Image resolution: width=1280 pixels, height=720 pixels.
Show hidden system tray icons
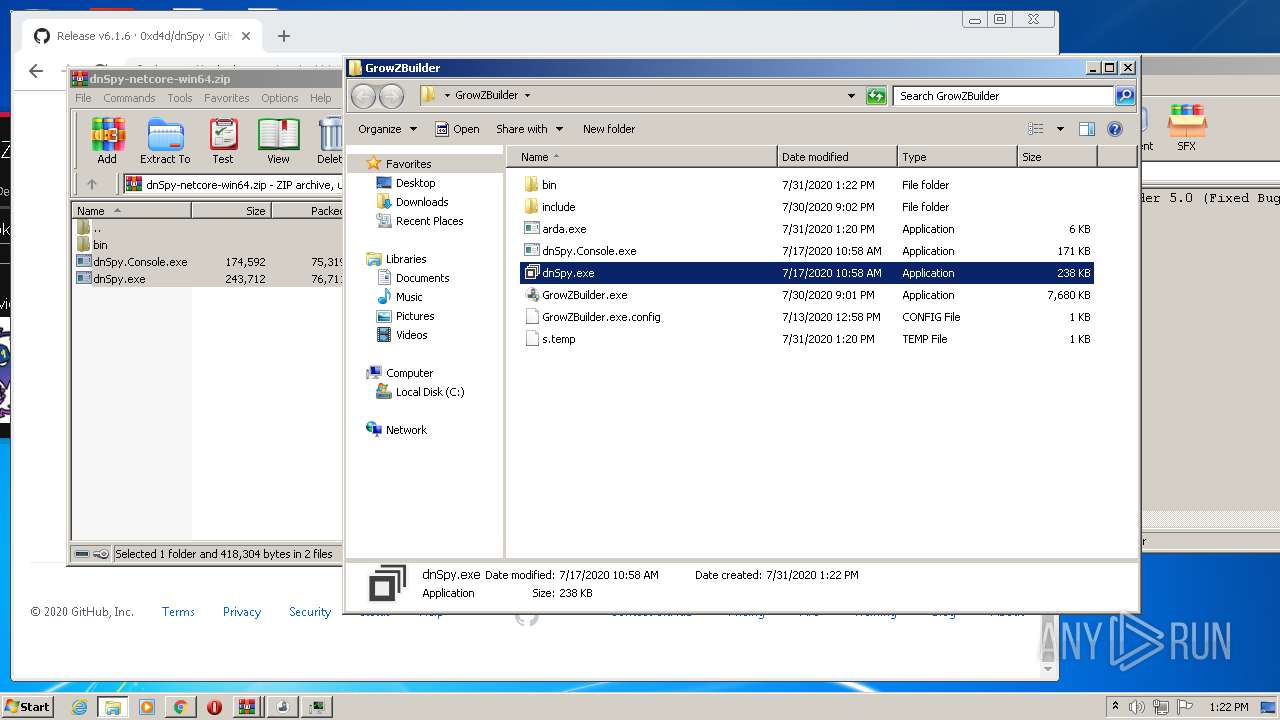point(1115,707)
